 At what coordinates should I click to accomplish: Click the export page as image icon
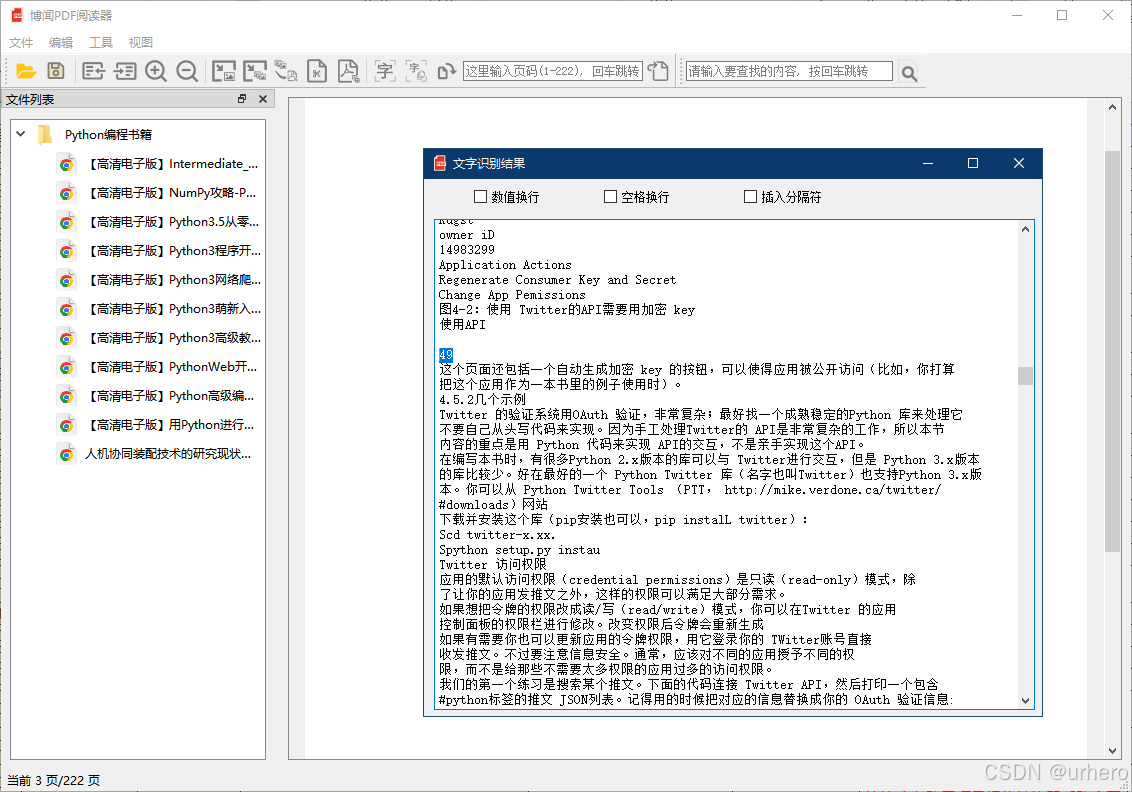pos(224,71)
